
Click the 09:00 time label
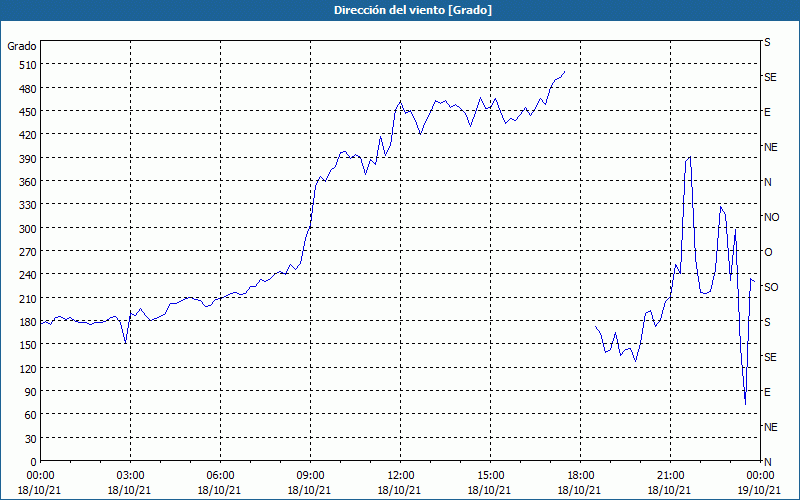tap(310, 476)
